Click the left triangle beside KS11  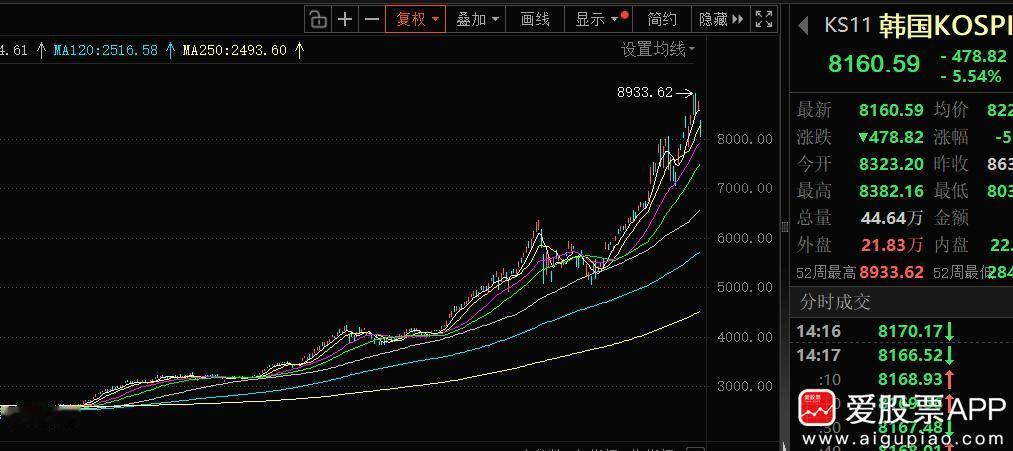[803, 26]
